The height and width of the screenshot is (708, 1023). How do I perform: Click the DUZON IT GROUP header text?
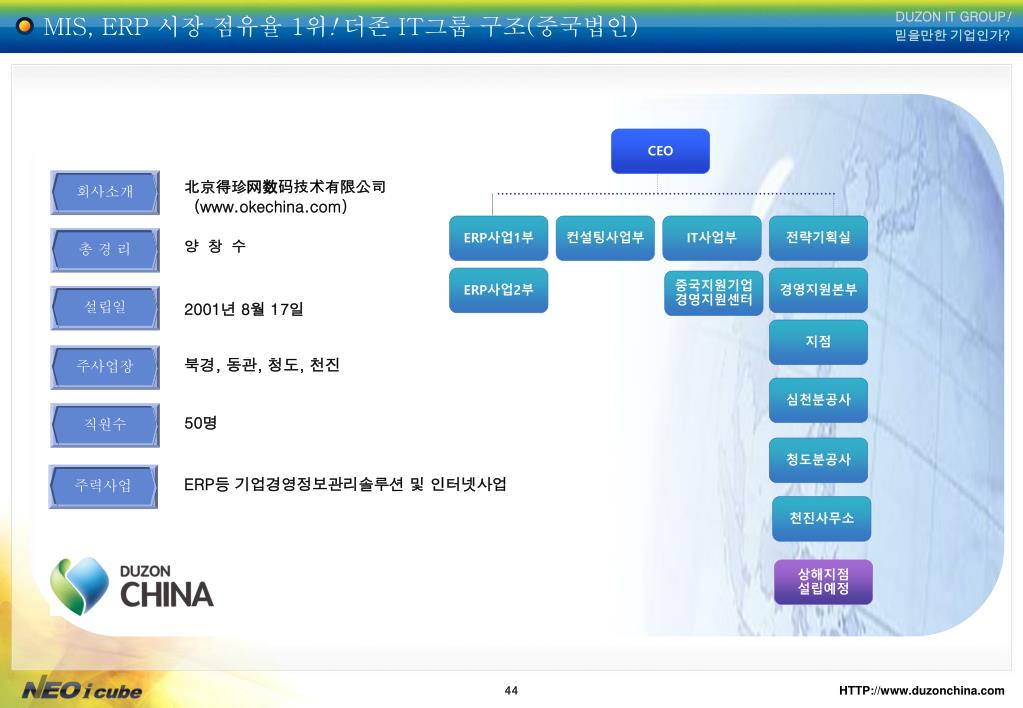click(953, 17)
